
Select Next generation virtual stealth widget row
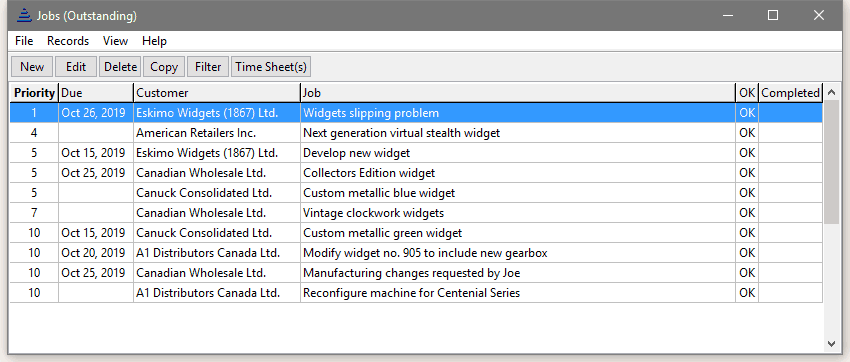[x=416, y=133]
